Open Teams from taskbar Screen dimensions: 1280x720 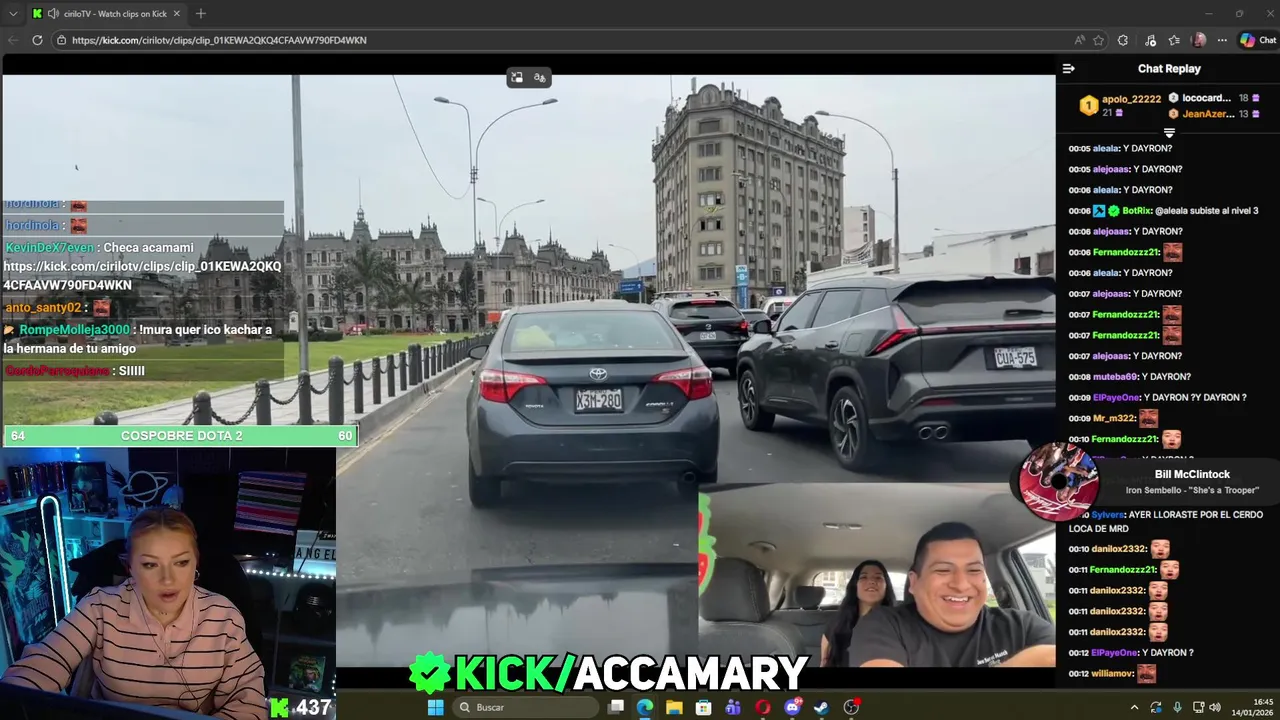coord(733,707)
